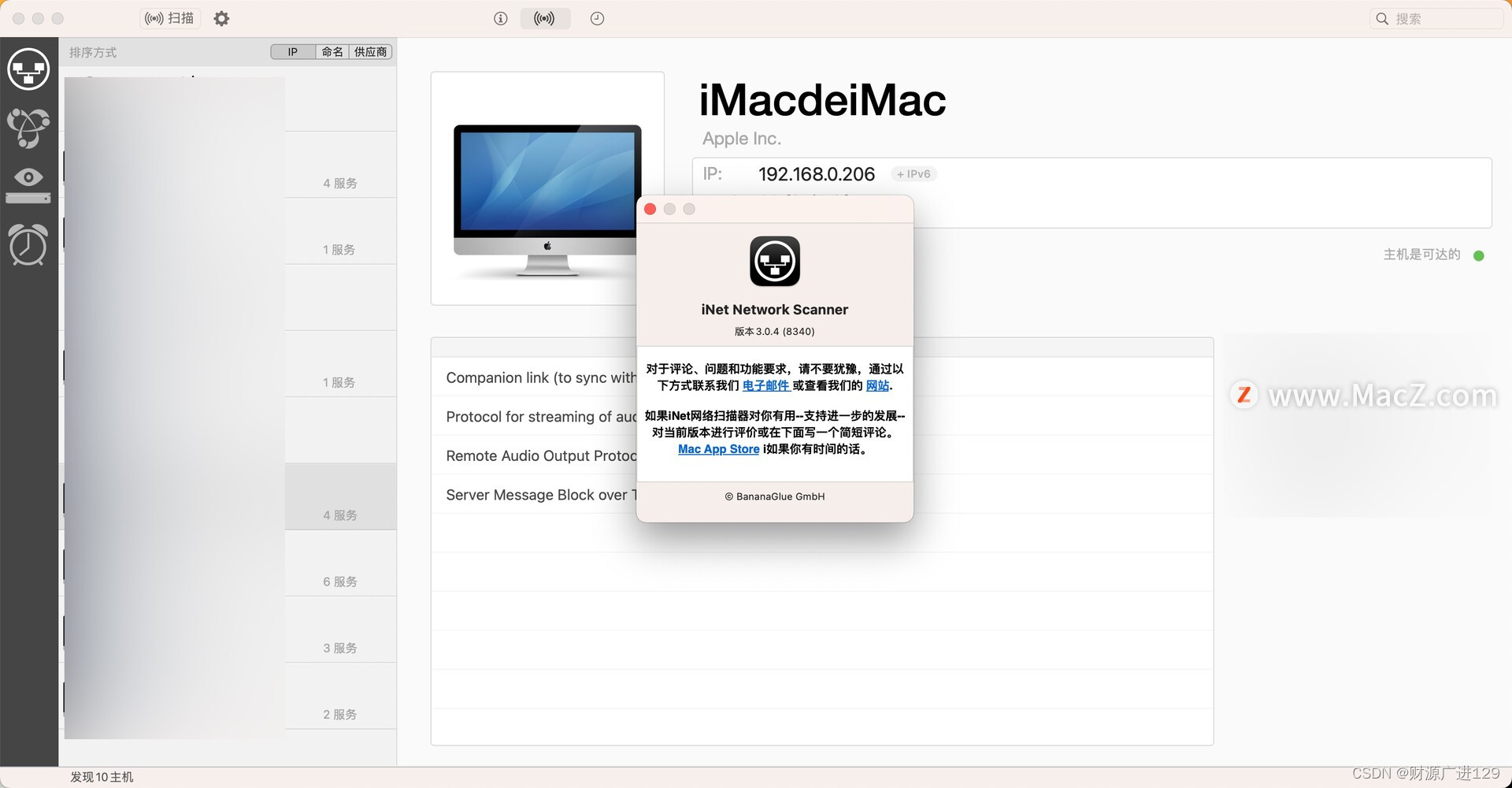Click the Apple Inc. vendor label
Image resolution: width=1512 pixels, height=788 pixels.
click(x=741, y=139)
